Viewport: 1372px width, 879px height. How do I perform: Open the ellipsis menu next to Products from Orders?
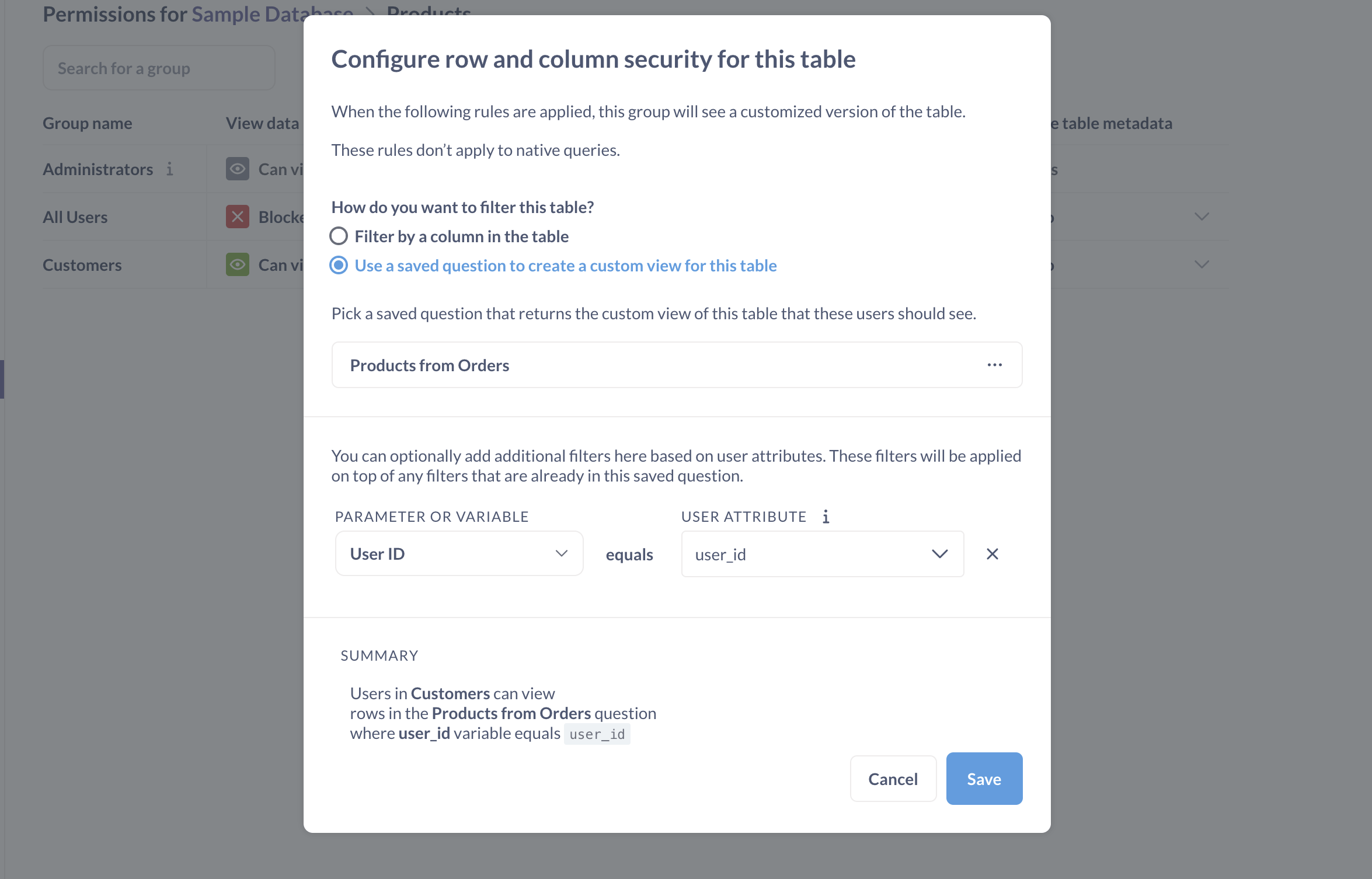(994, 364)
